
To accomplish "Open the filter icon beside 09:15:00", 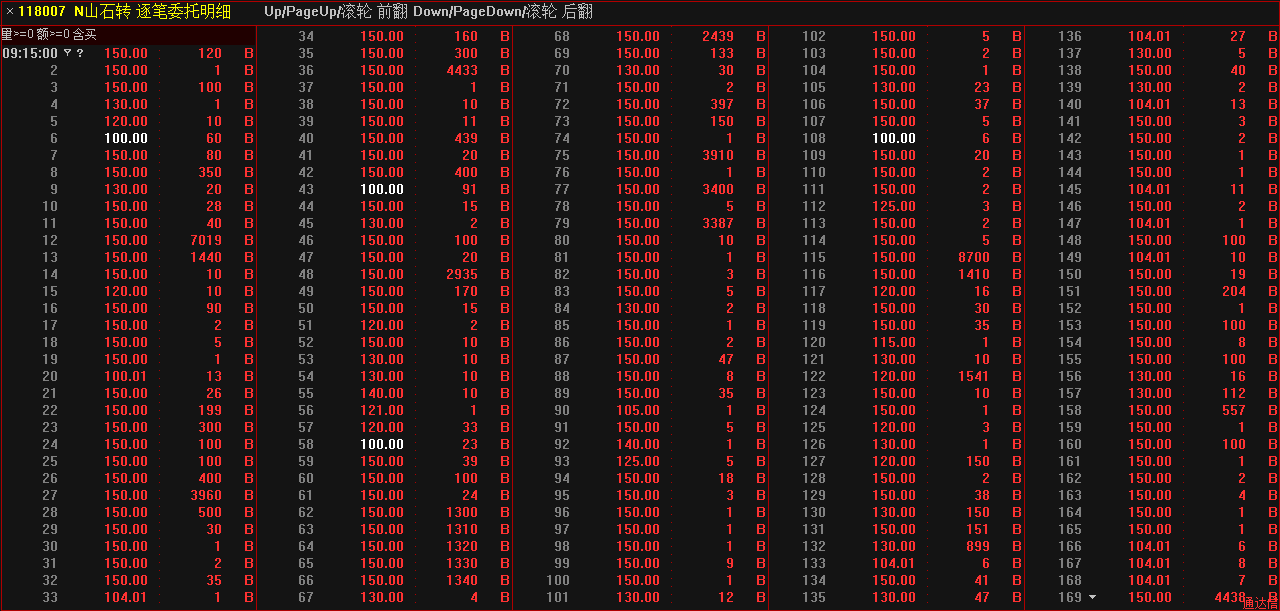I will click(x=67, y=53).
